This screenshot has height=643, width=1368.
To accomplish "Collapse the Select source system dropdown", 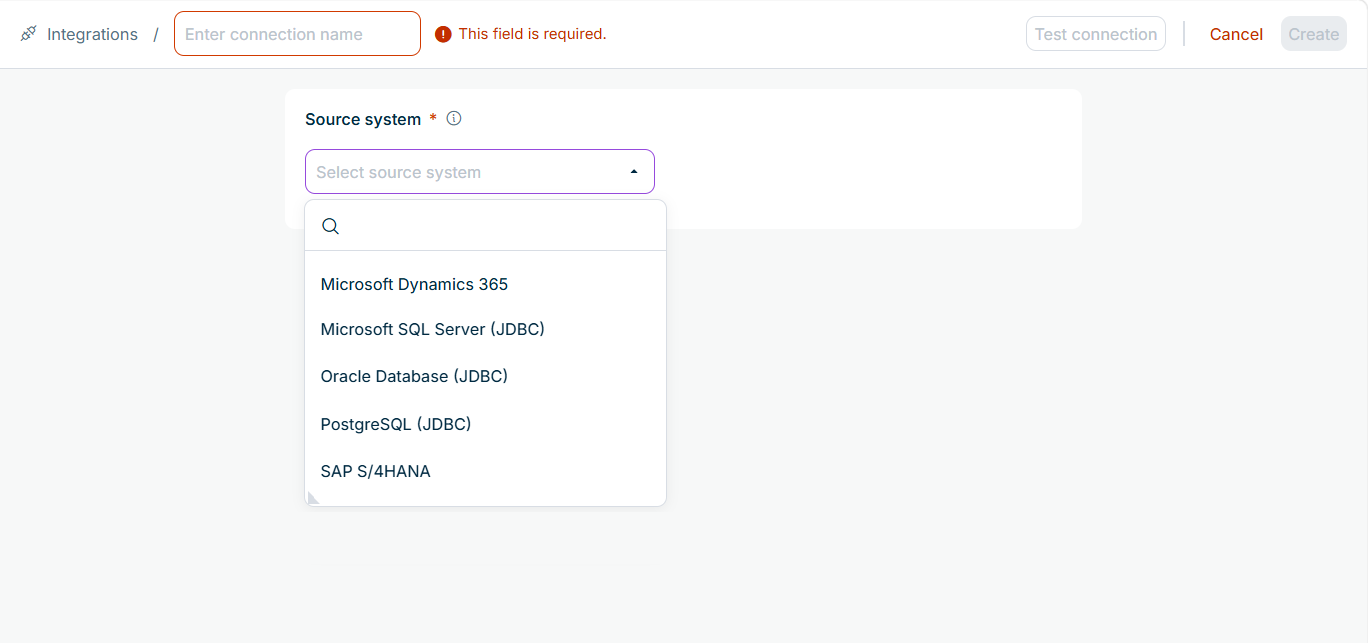I will pyautogui.click(x=480, y=172).
